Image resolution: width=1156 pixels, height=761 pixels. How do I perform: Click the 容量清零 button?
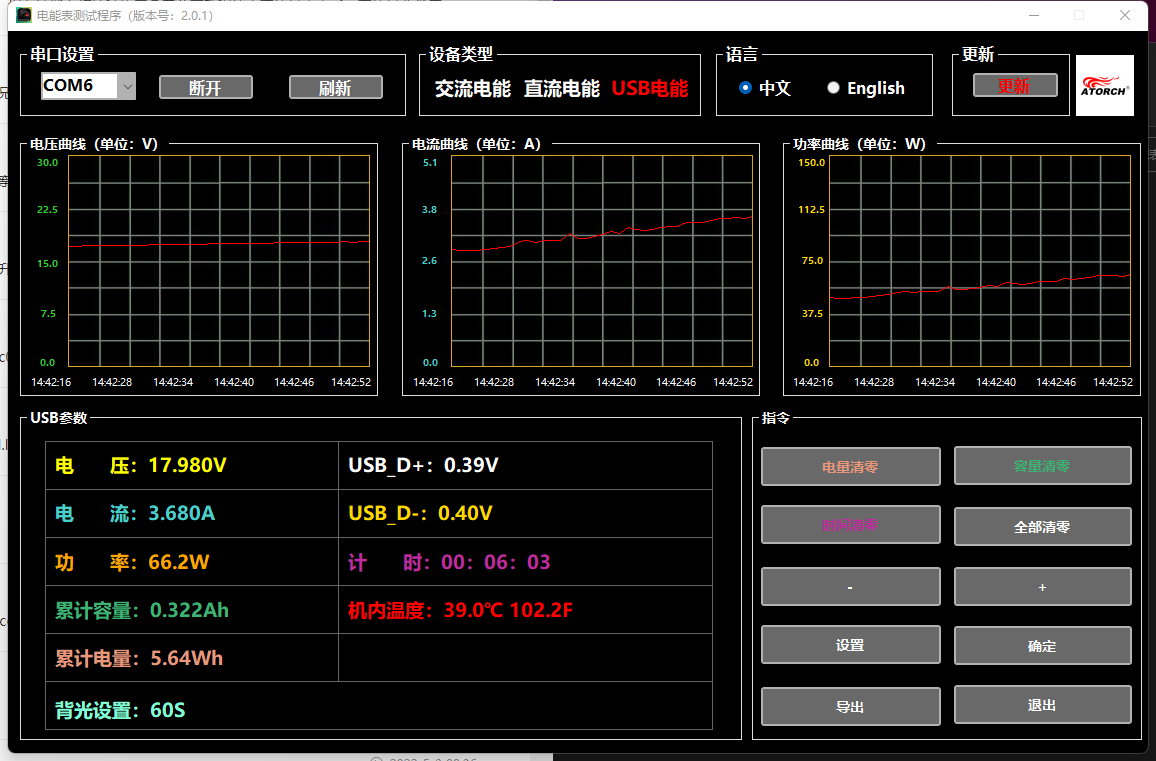(1042, 466)
